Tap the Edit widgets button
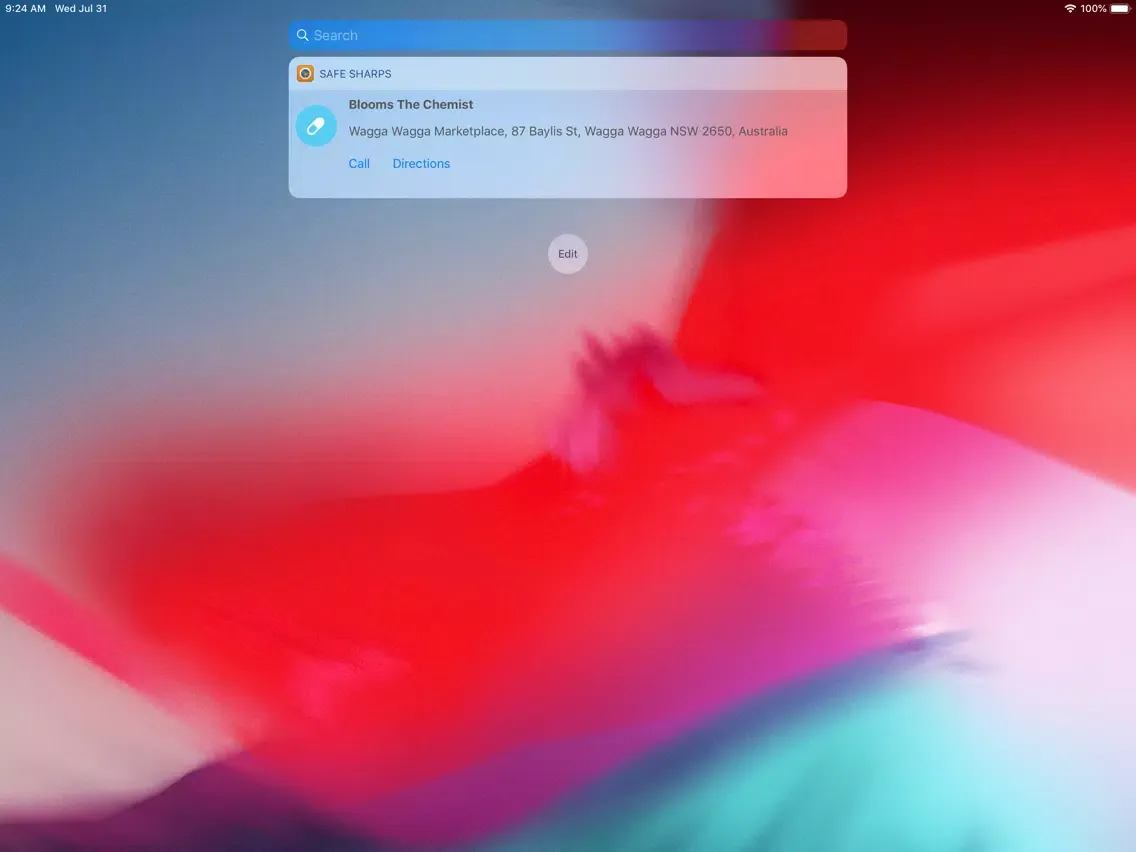This screenshot has height=852, width=1136. click(567, 254)
